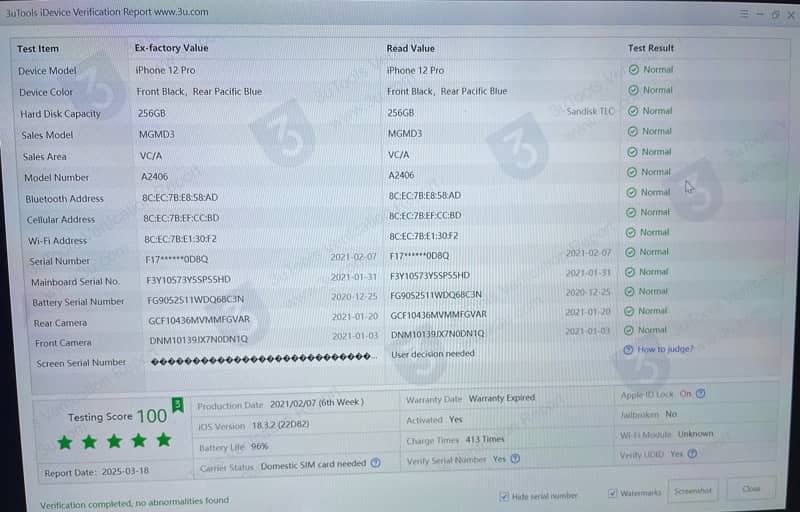
Task: Click Battery Life 96% value
Action: 259,446
